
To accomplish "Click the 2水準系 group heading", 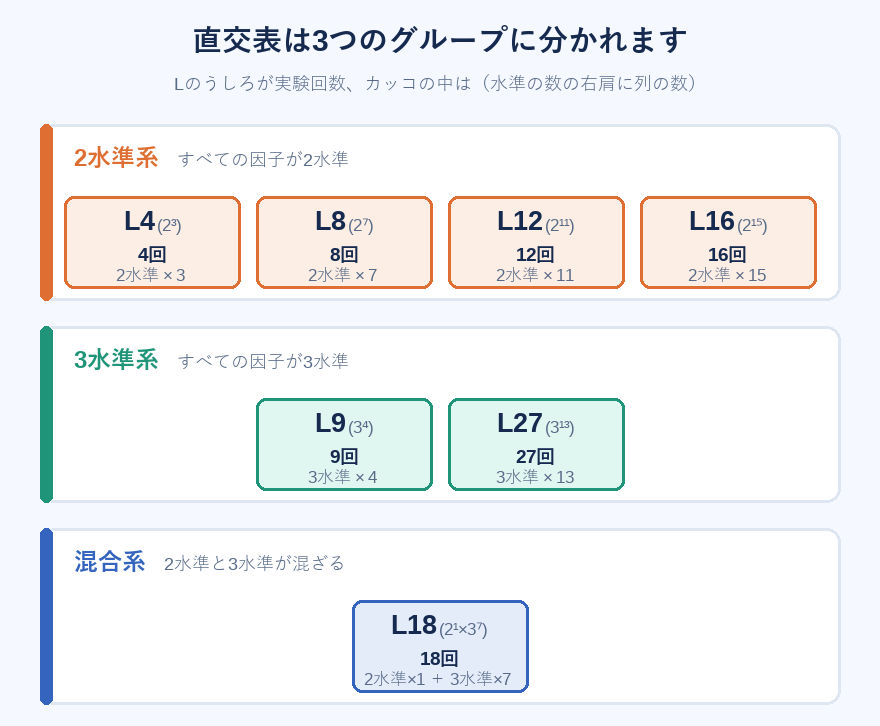I will click(116, 158).
